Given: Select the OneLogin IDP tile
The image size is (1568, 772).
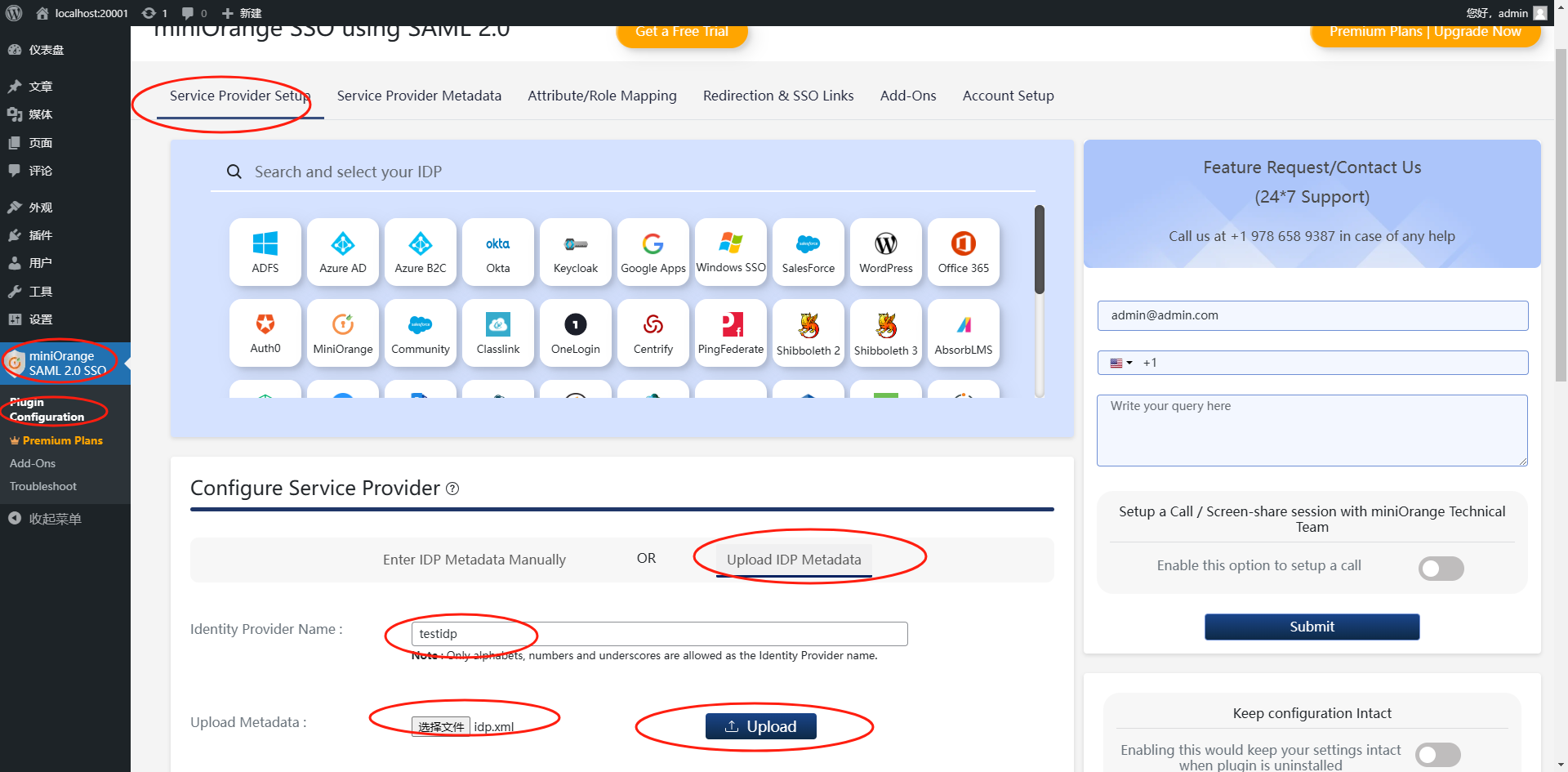Looking at the screenshot, I should [x=575, y=332].
